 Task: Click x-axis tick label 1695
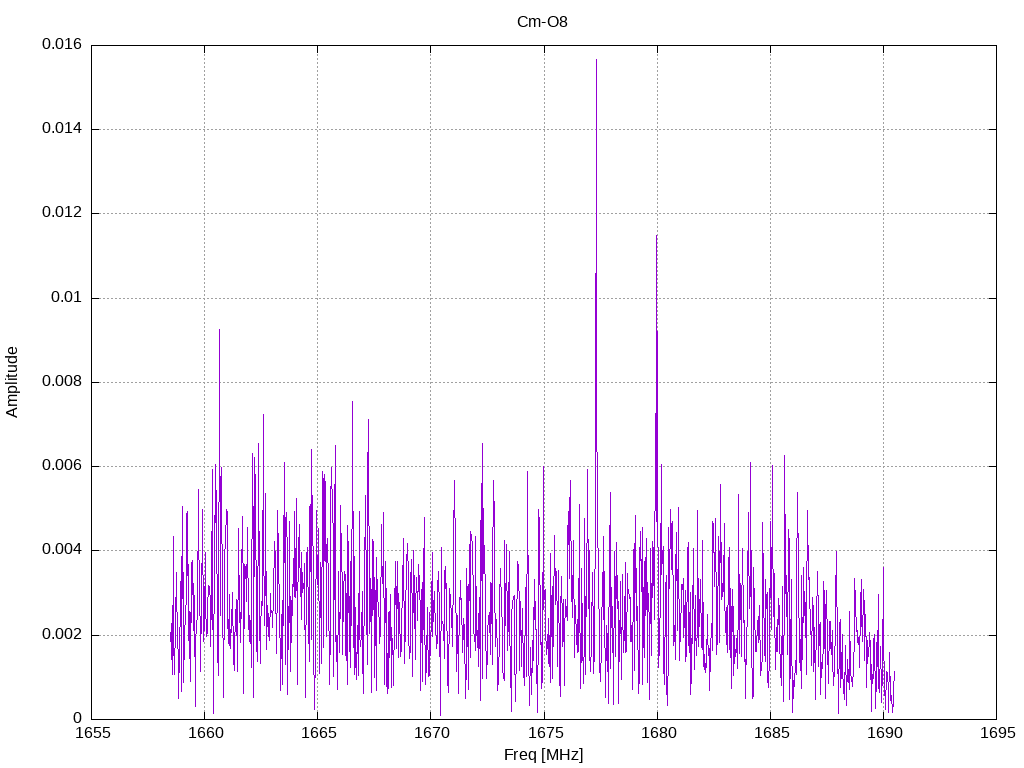coord(997,733)
